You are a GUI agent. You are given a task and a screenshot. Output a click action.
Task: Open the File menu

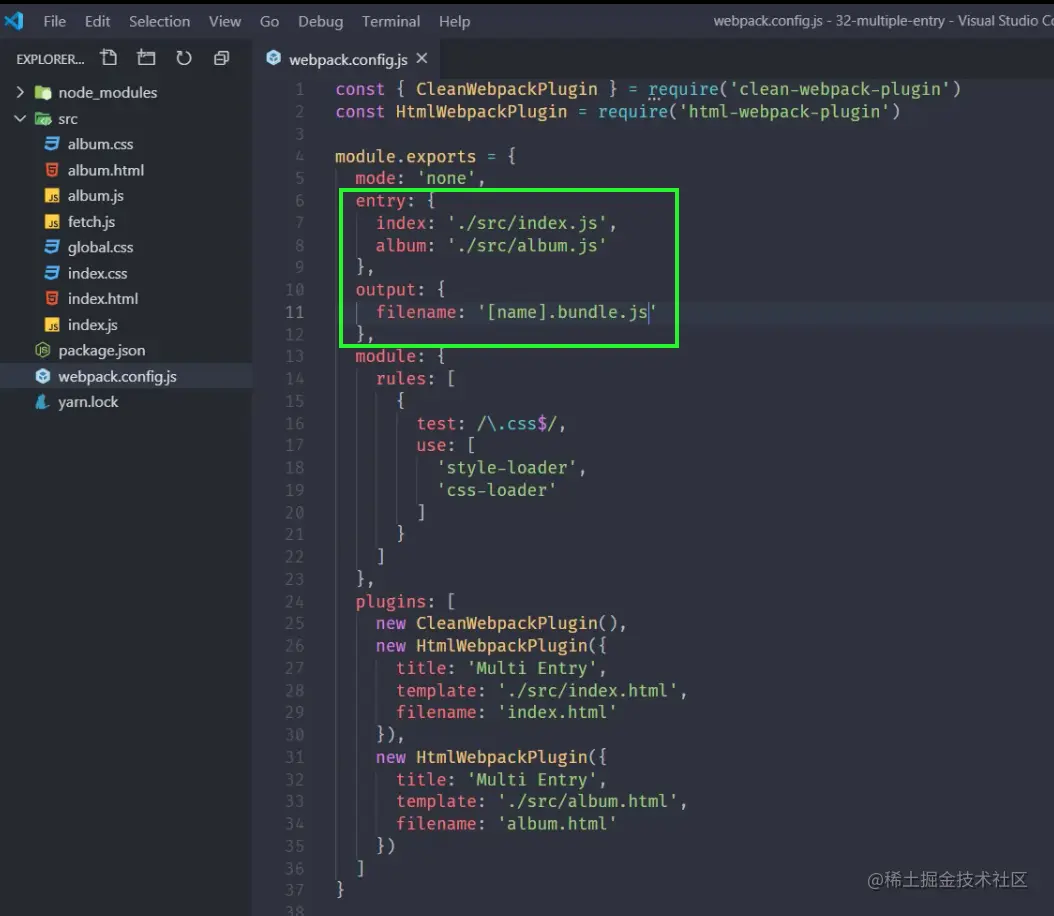tap(54, 22)
